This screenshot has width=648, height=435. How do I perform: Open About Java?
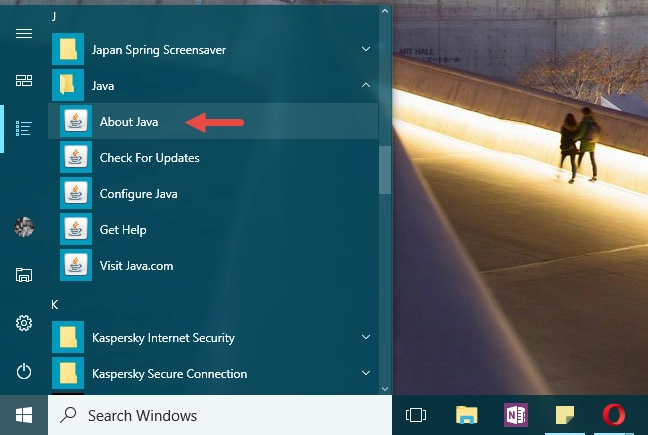[213, 121]
